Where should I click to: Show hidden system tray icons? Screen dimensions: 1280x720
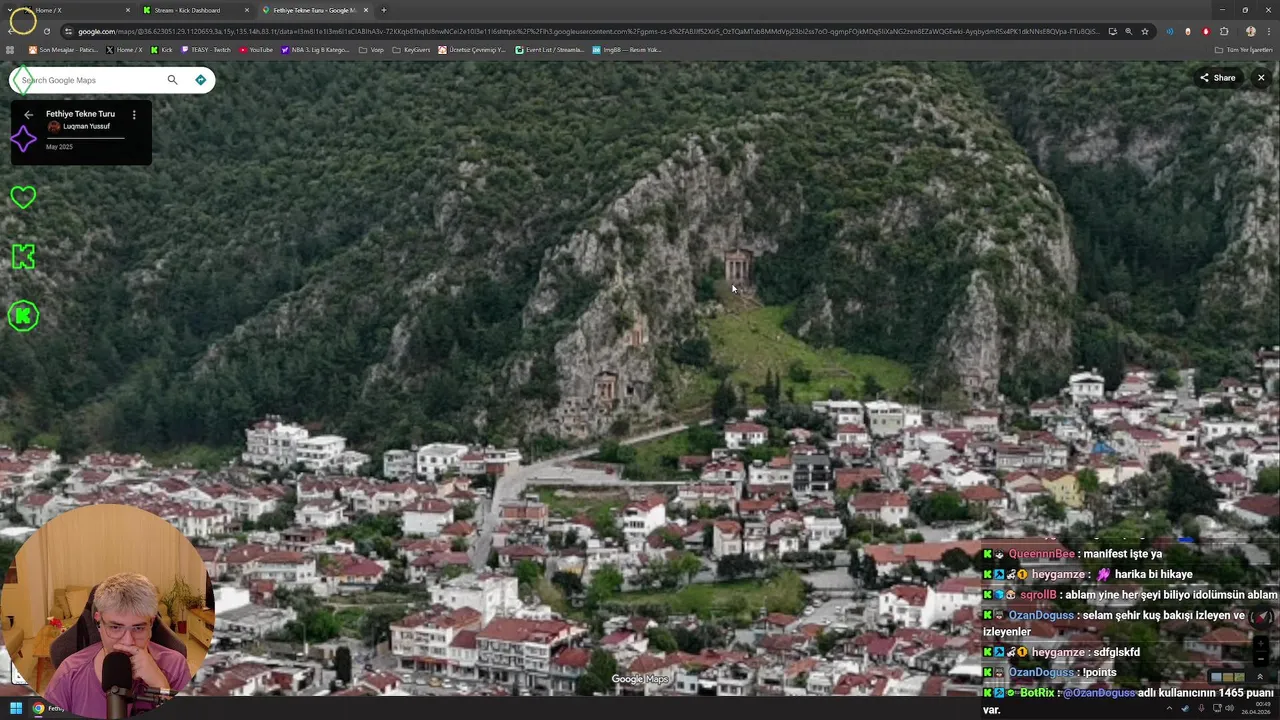(1169, 709)
